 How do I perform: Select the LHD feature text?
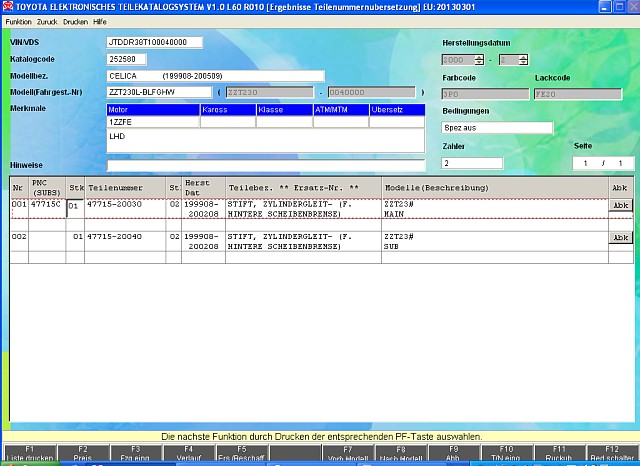tap(117, 136)
